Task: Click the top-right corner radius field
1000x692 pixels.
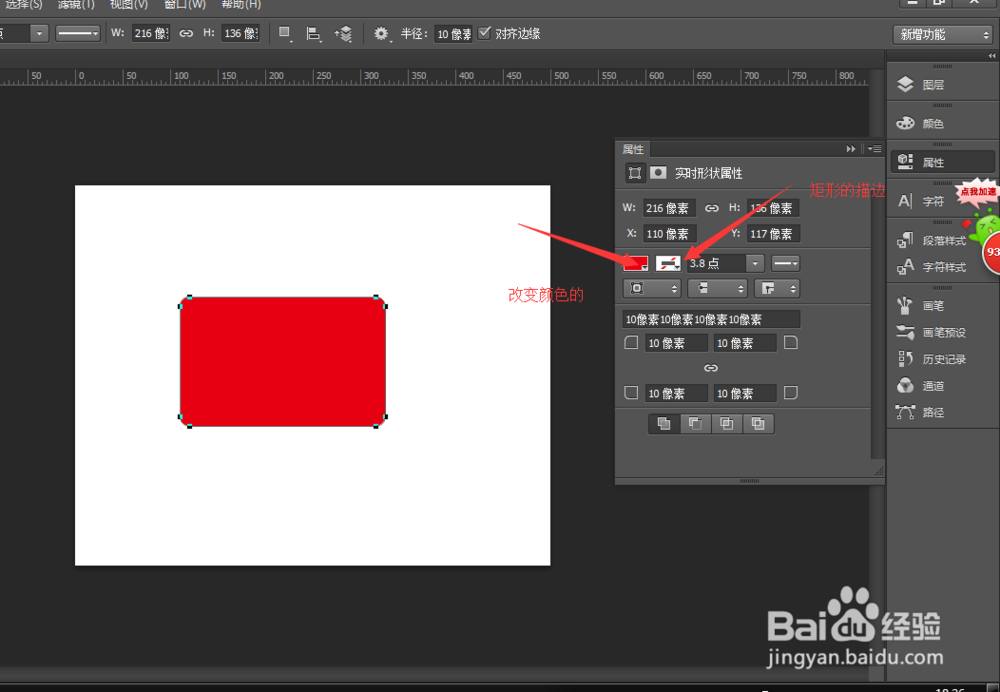Action: point(745,343)
